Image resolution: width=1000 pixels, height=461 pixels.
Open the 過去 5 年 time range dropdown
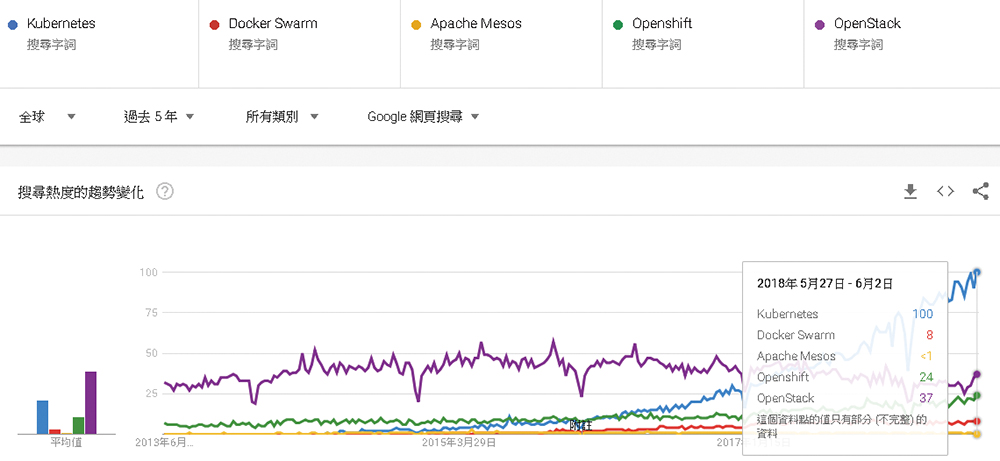[x=158, y=117]
